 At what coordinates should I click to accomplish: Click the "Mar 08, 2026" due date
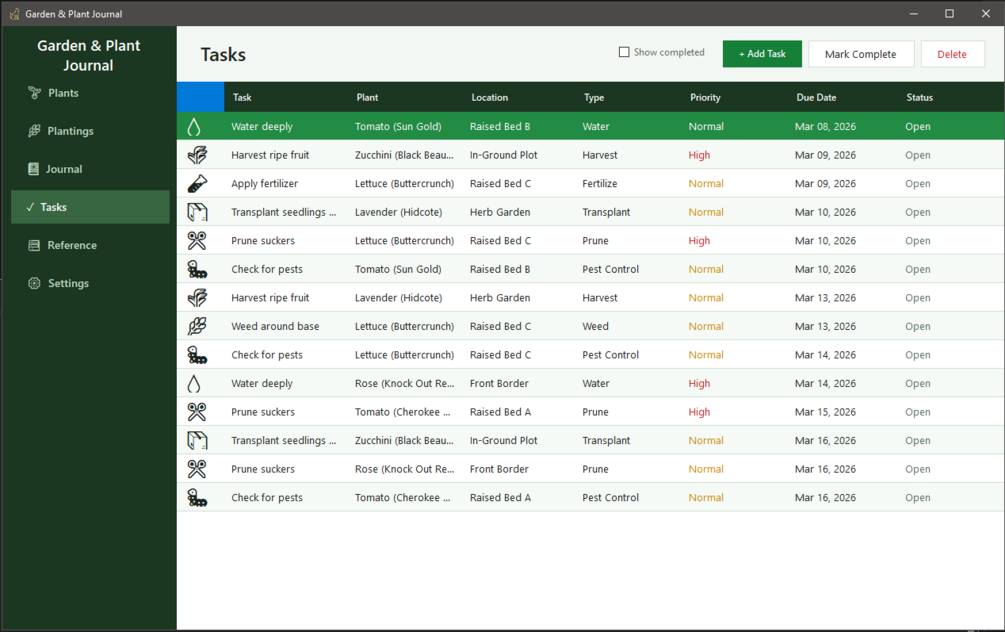(x=825, y=127)
